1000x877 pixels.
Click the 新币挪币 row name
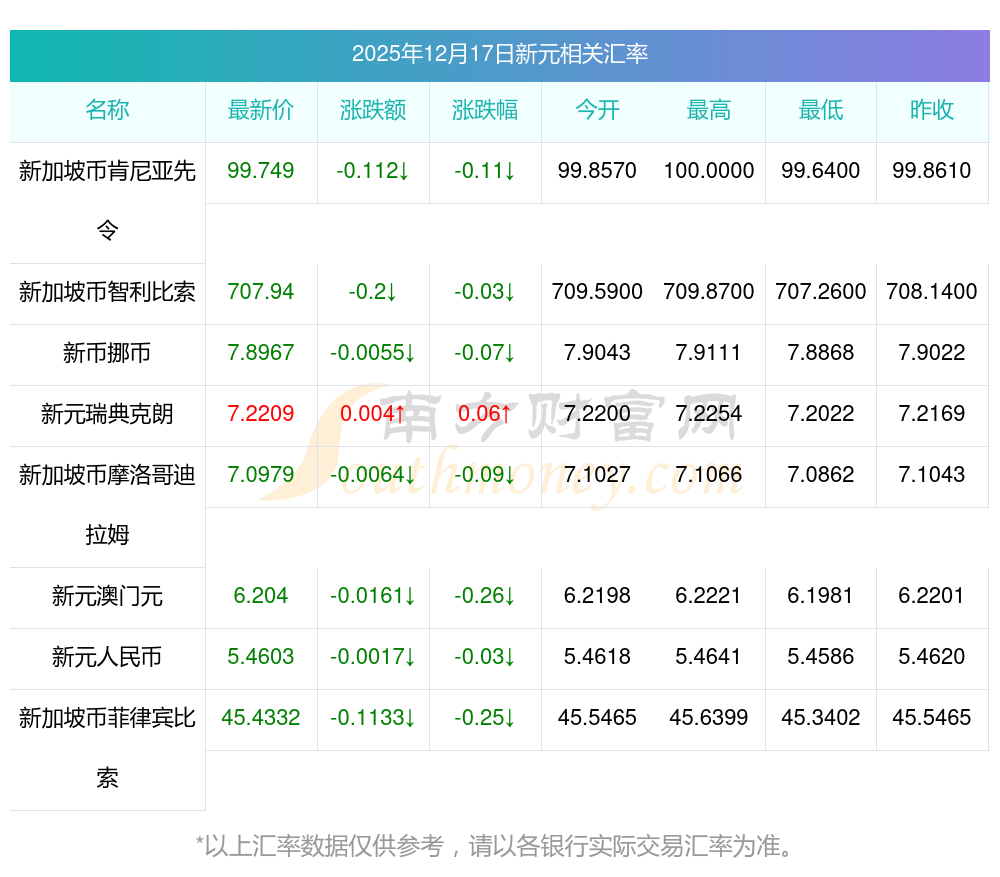107,353
